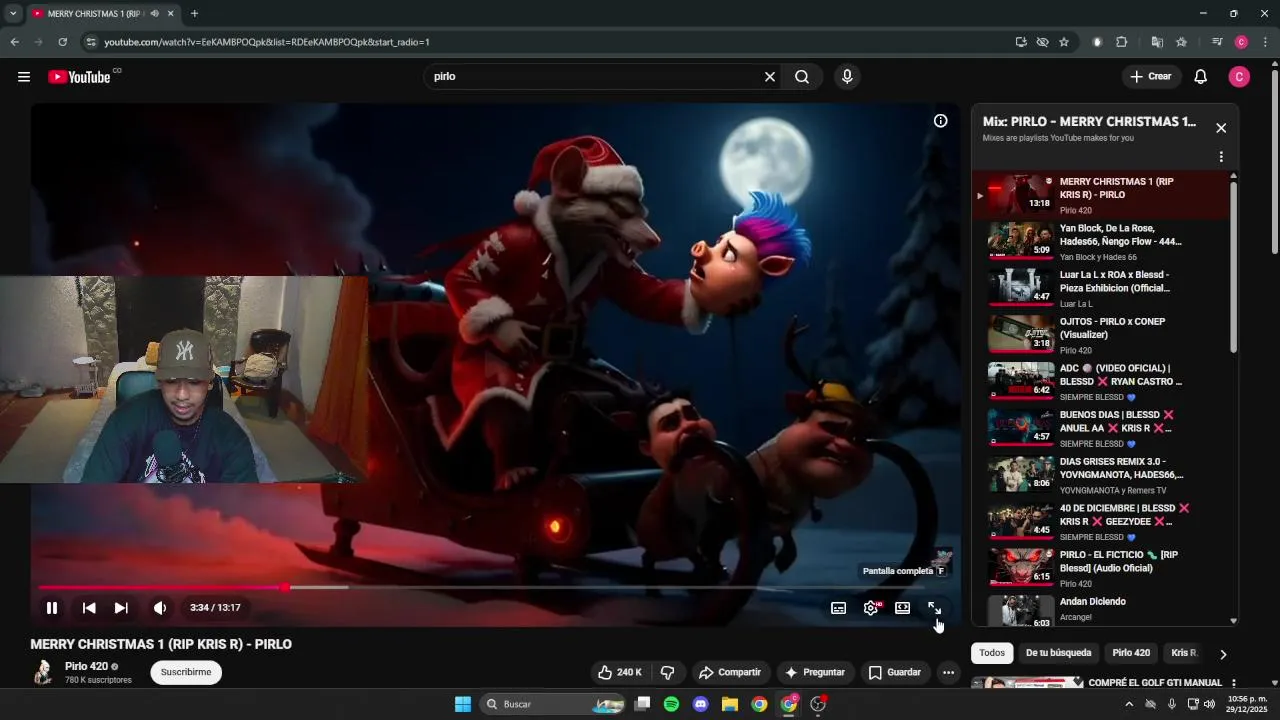Show more filter chips arrow
This screenshot has height=720, width=1280.
[1222, 654]
